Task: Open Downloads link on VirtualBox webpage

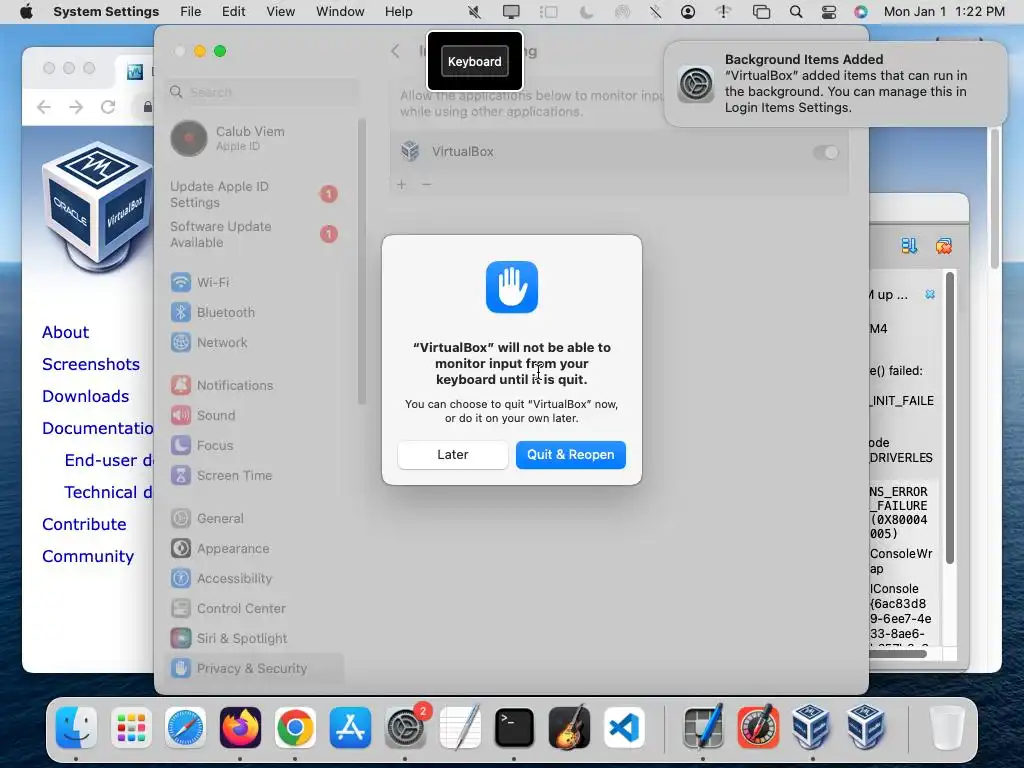Action: pos(86,396)
